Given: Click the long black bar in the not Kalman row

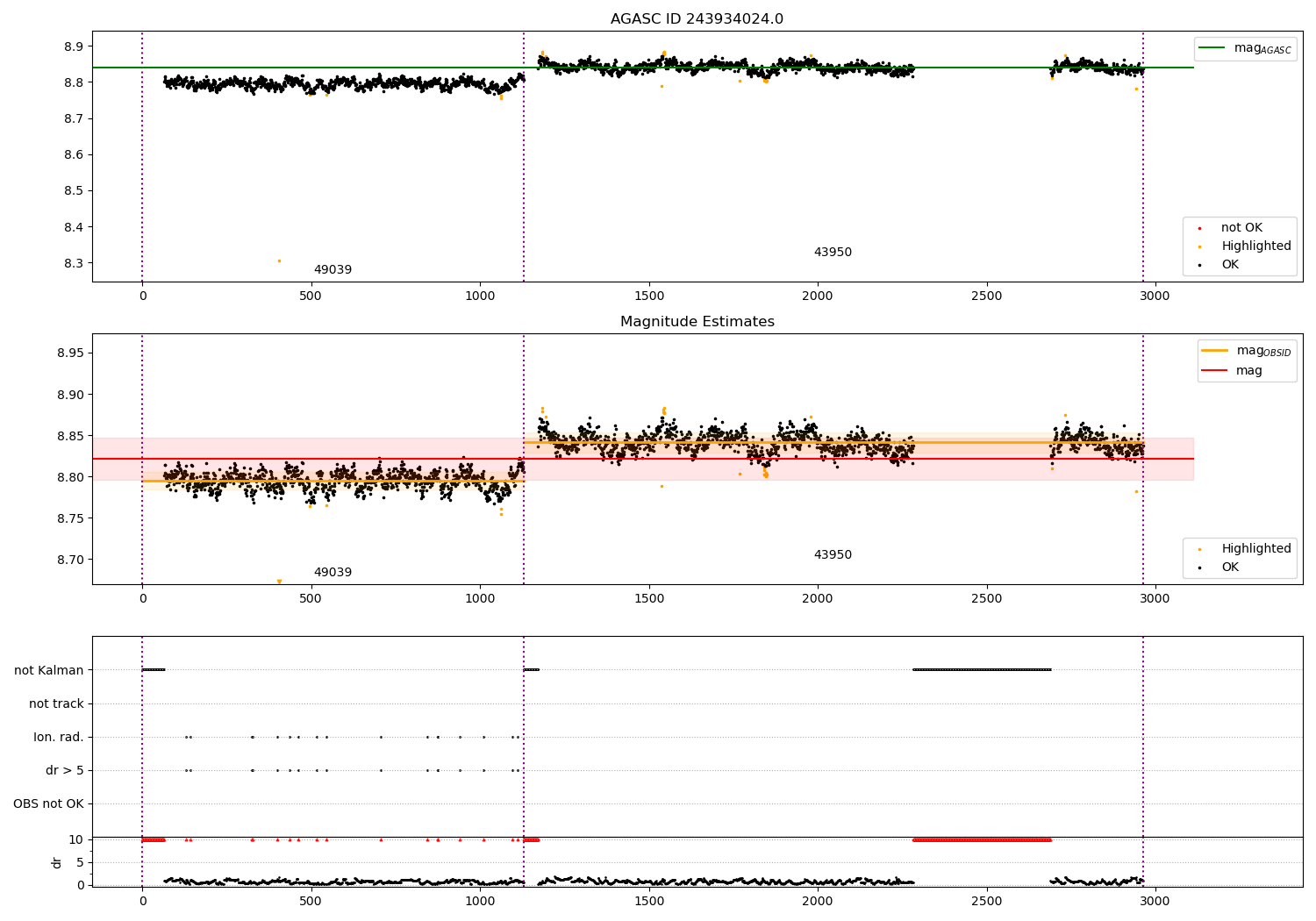Looking at the screenshot, I should coord(982,670).
